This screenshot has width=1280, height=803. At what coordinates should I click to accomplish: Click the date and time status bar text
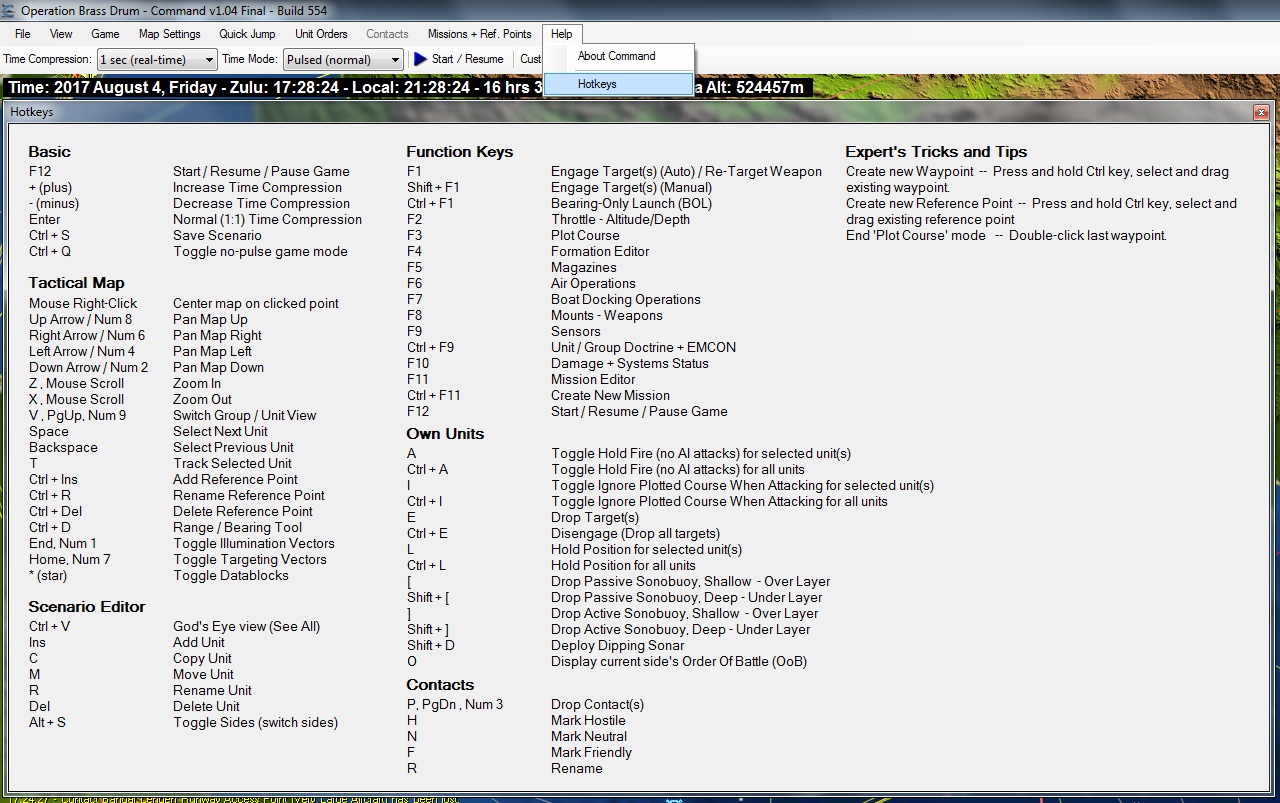coord(406,87)
